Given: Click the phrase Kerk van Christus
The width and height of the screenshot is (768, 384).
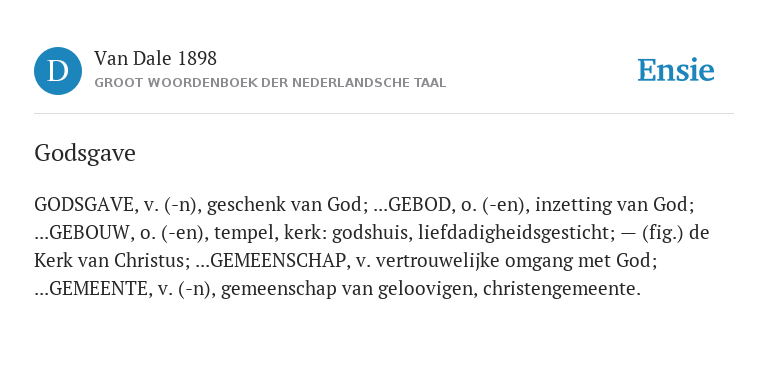Looking at the screenshot, I should [x=110, y=261].
